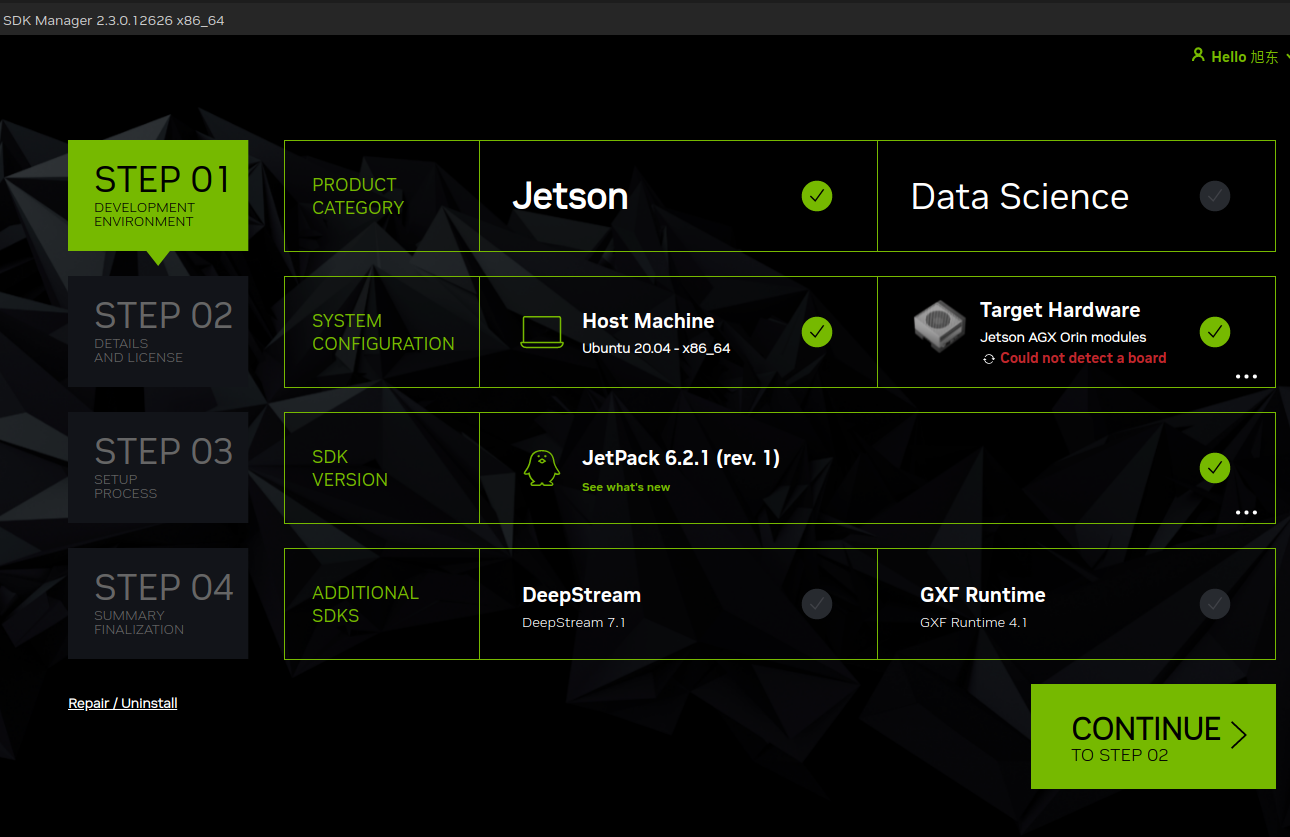The image size is (1290, 837).
Task: Click the JetPack penguin icon
Action: point(542,468)
